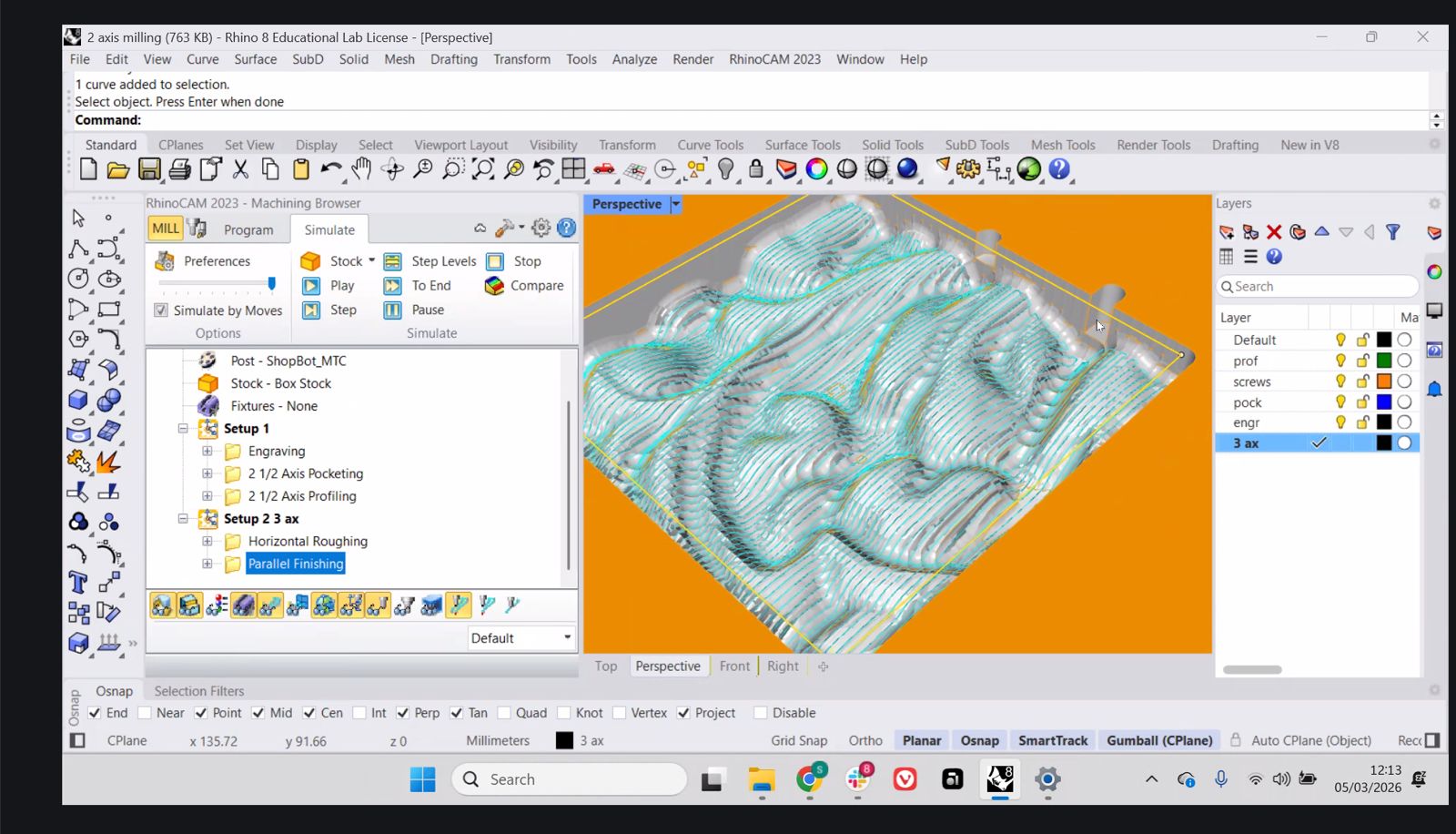The height and width of the screenshot is (834, 1456).
Task: Expand the Horizontal Roughing folder
Action: click(x=207, y=541)
